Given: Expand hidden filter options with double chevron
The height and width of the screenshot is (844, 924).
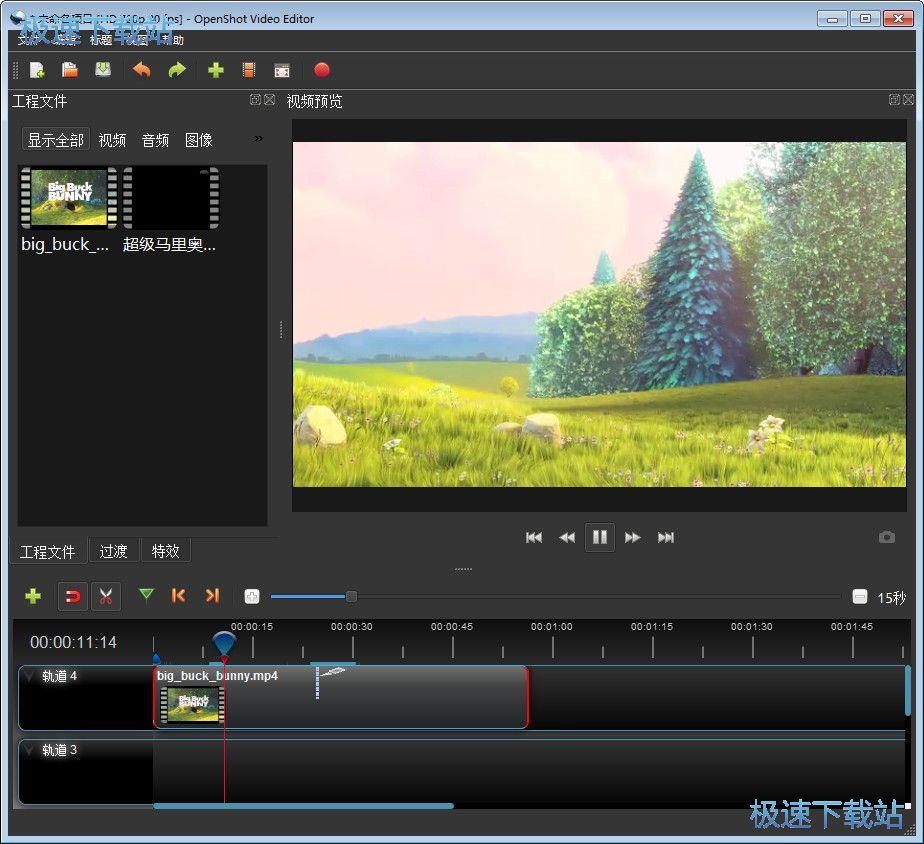Looking at the screenshot, I should (258, 139).
